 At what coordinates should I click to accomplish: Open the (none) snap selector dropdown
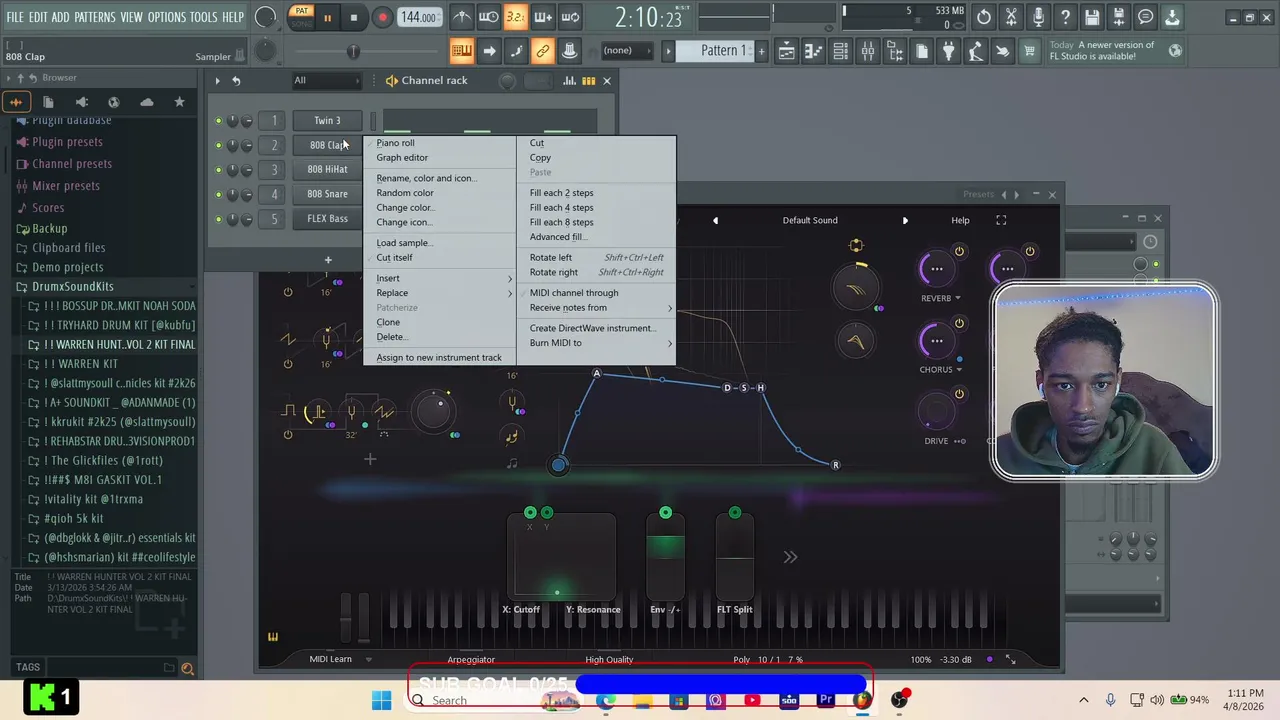pos(626,51)
